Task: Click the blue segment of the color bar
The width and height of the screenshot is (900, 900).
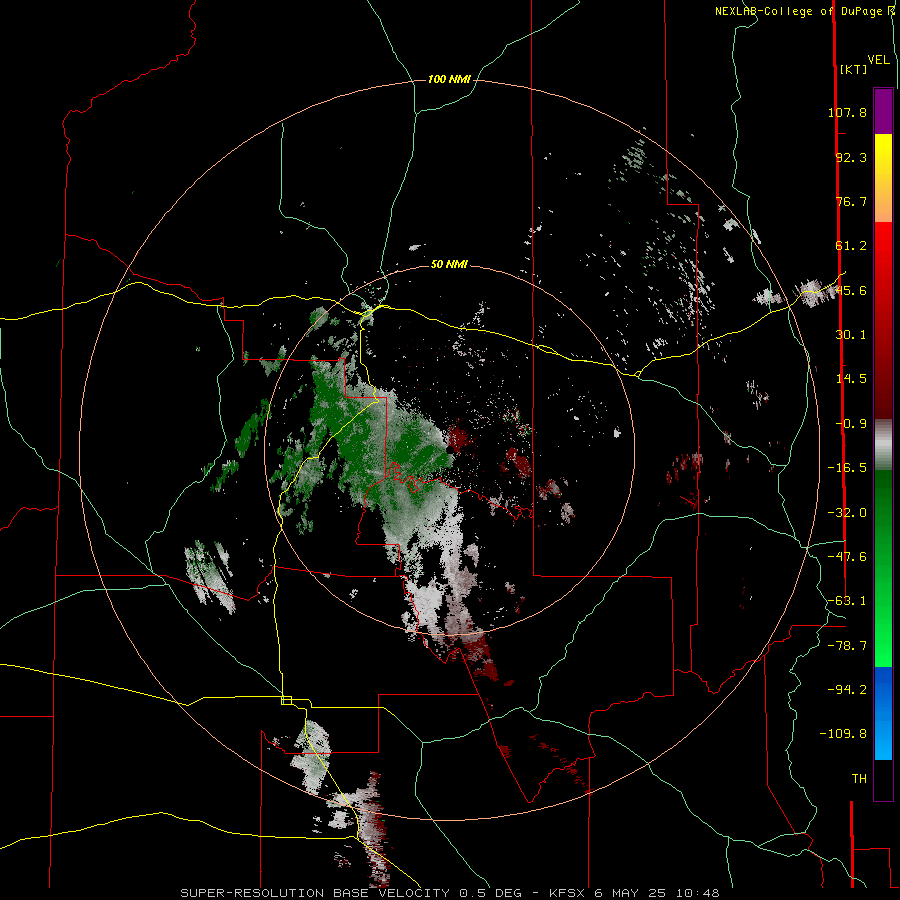Action: pos(883,713)
